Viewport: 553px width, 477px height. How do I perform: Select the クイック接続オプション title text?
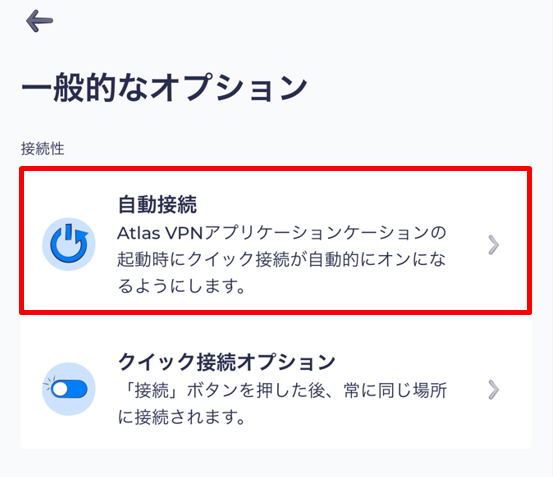point(226,362)
